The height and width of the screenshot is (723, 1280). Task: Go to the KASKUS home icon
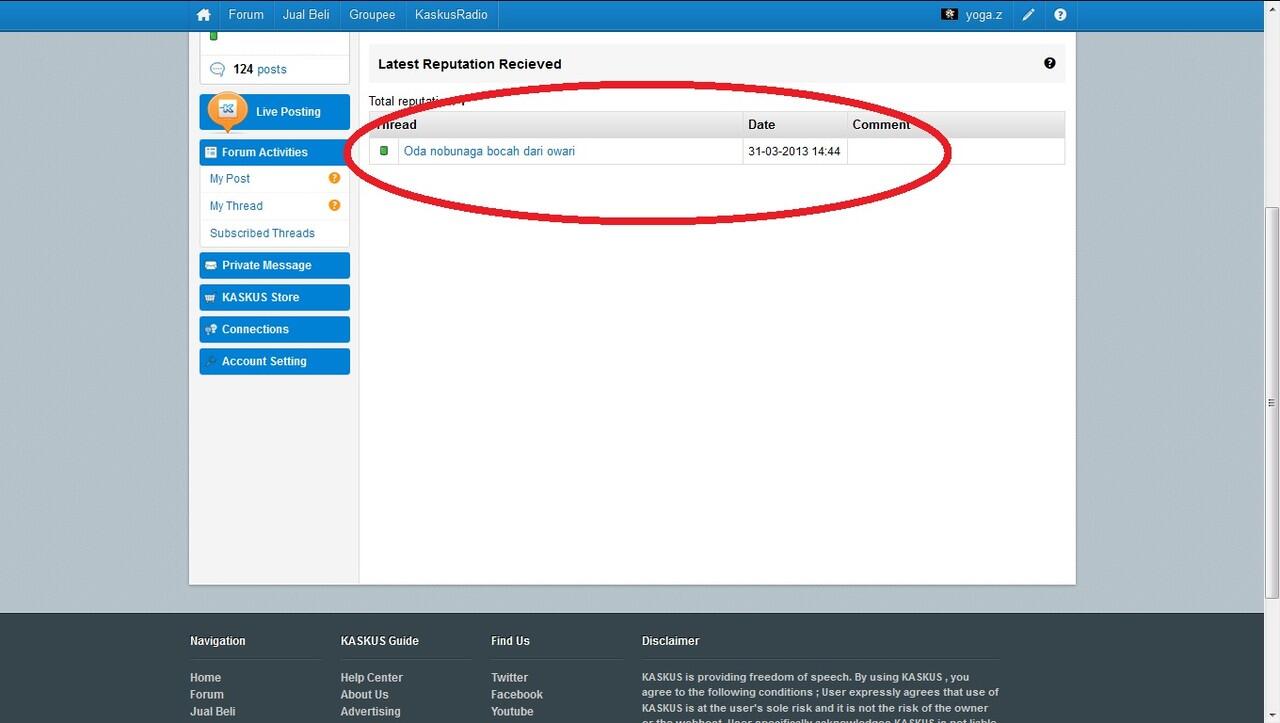(204, 15)
